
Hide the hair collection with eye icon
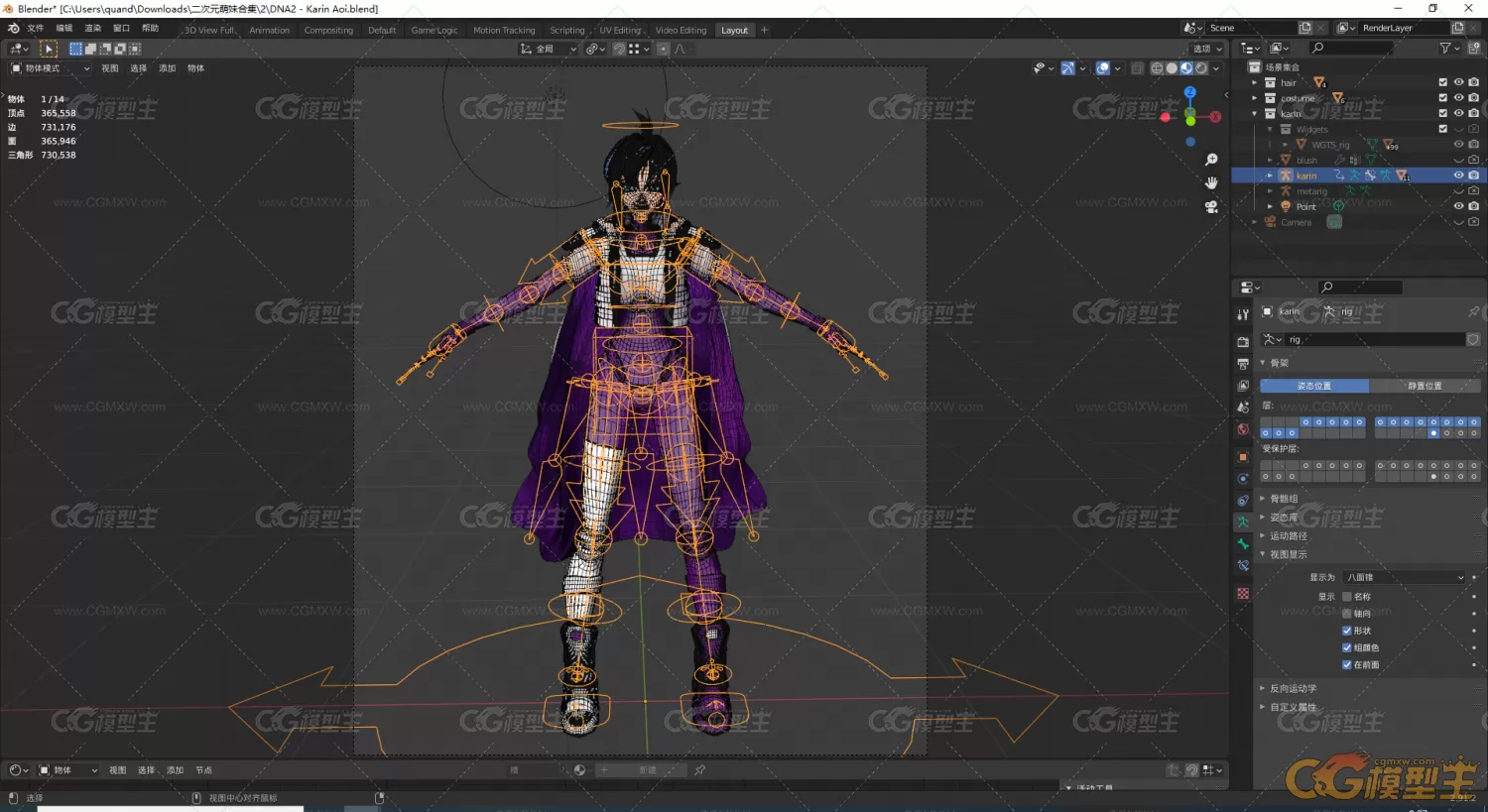(1458, 82)
